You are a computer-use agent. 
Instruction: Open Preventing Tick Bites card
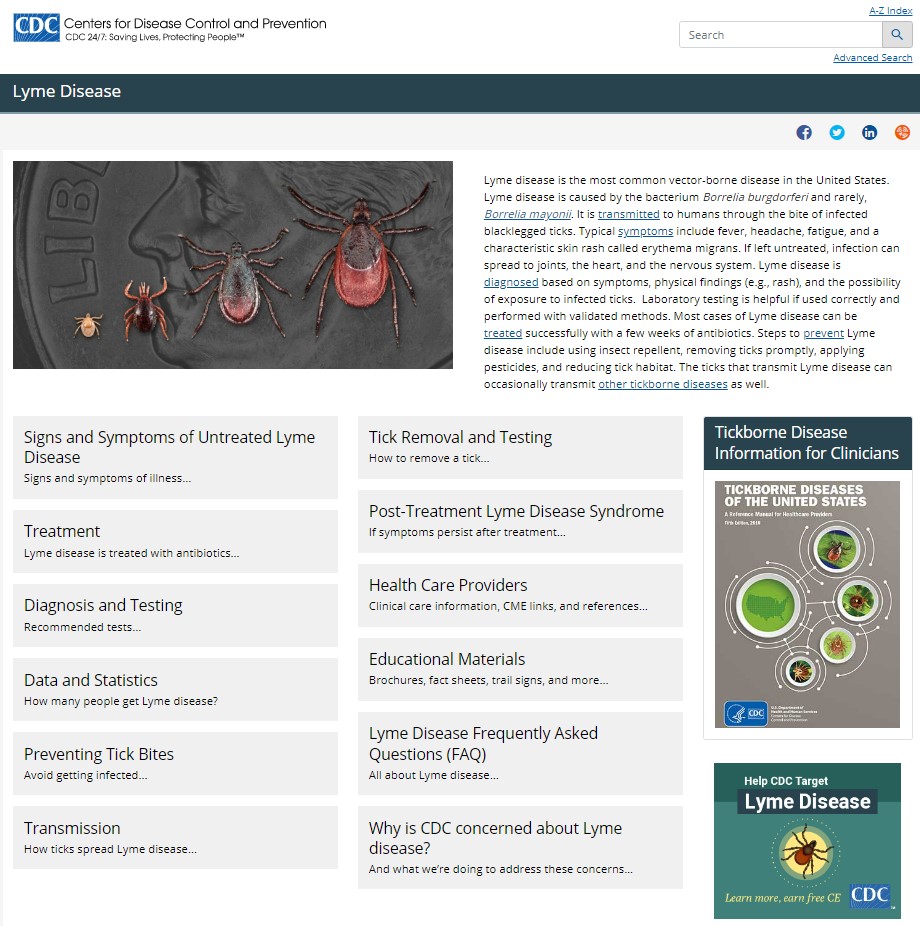pyautogui.click(x=175, y=764)
